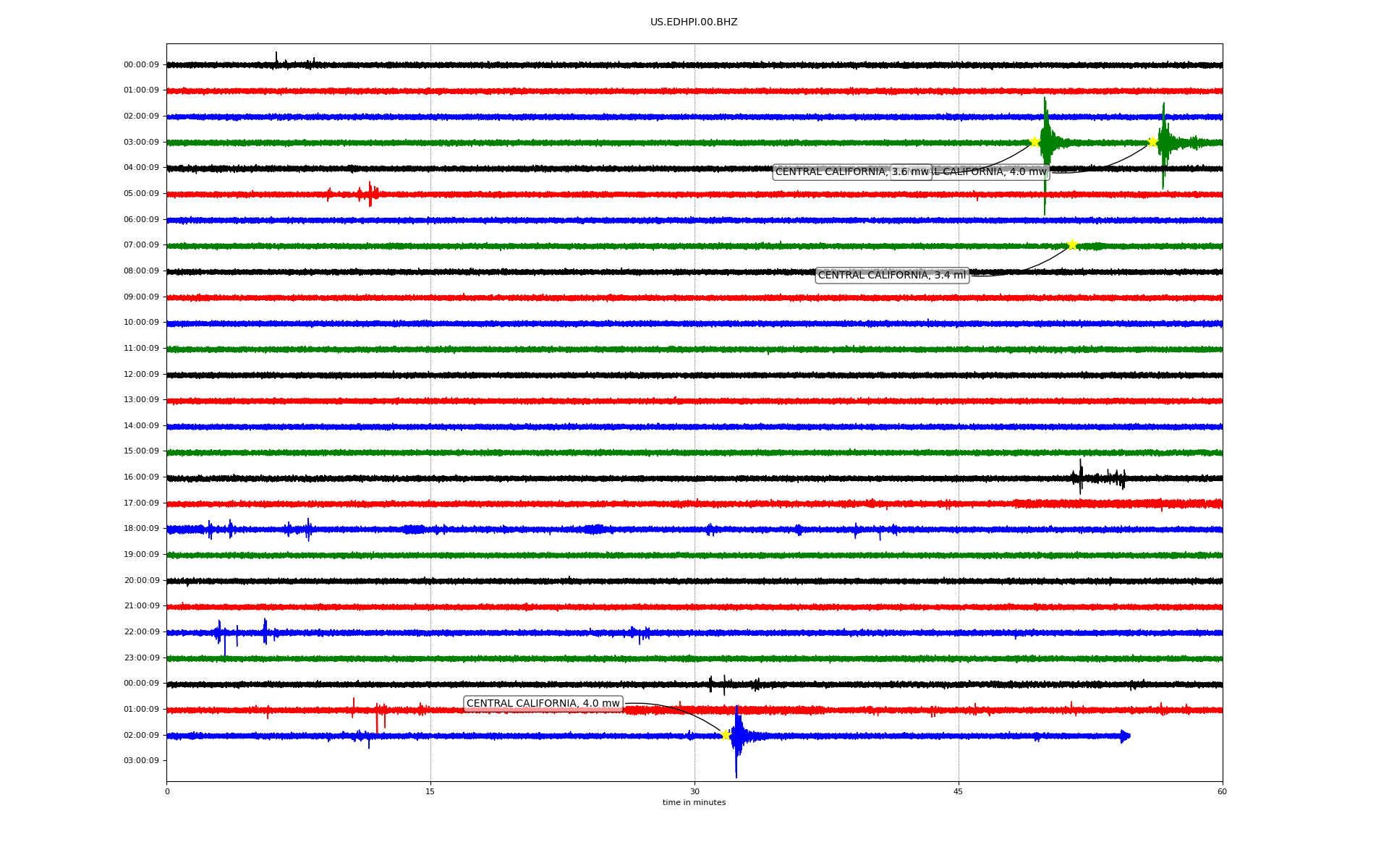Image resolution: width=1389 pixels, height=868 pixels.
Task: Click the arrow end of the last blue trace
Action: tap(1125, 736)
